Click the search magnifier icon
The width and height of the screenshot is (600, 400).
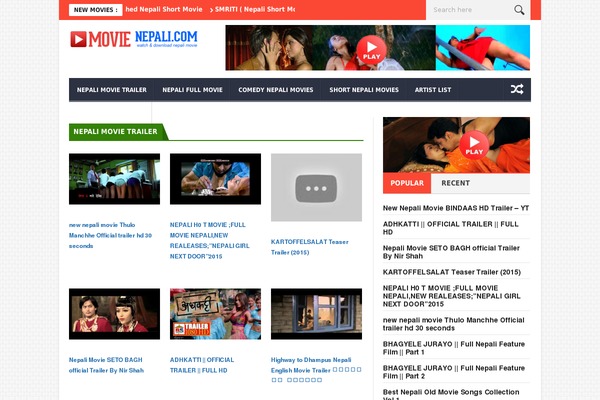tap(519, 10)
